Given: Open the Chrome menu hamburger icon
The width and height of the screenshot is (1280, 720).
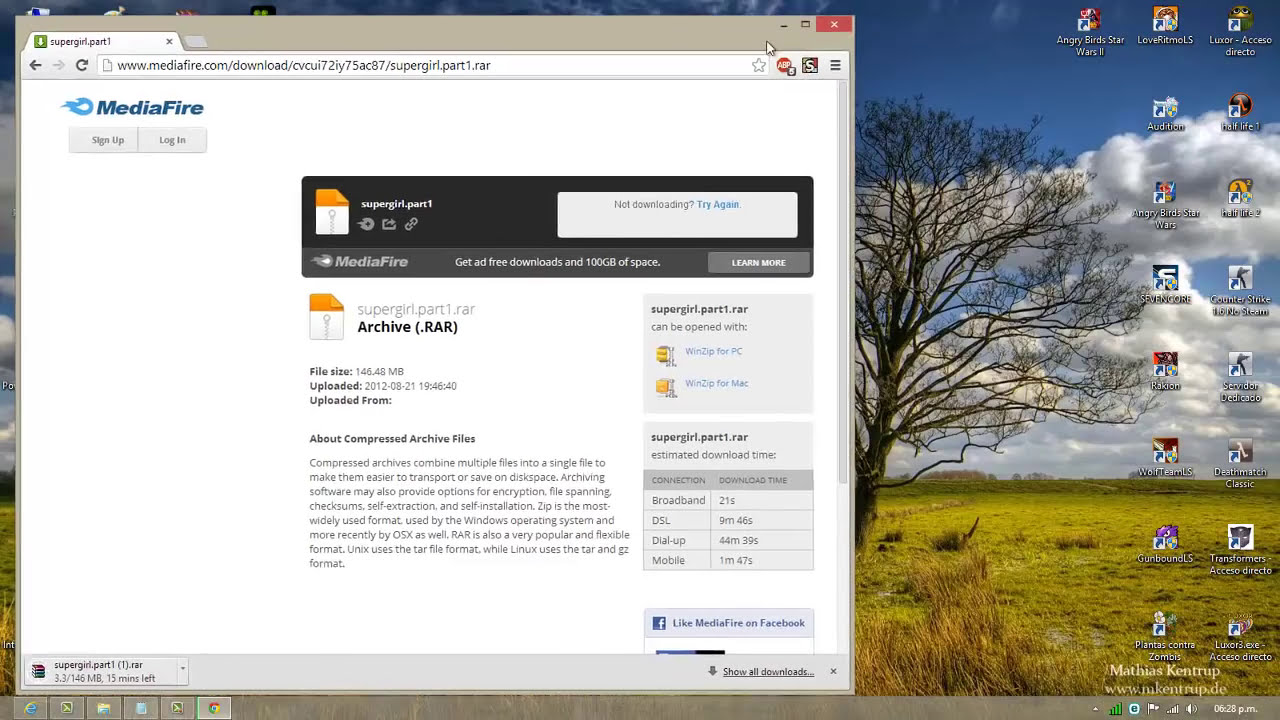Looking at the screenshot, I should [x=835, y=65].
